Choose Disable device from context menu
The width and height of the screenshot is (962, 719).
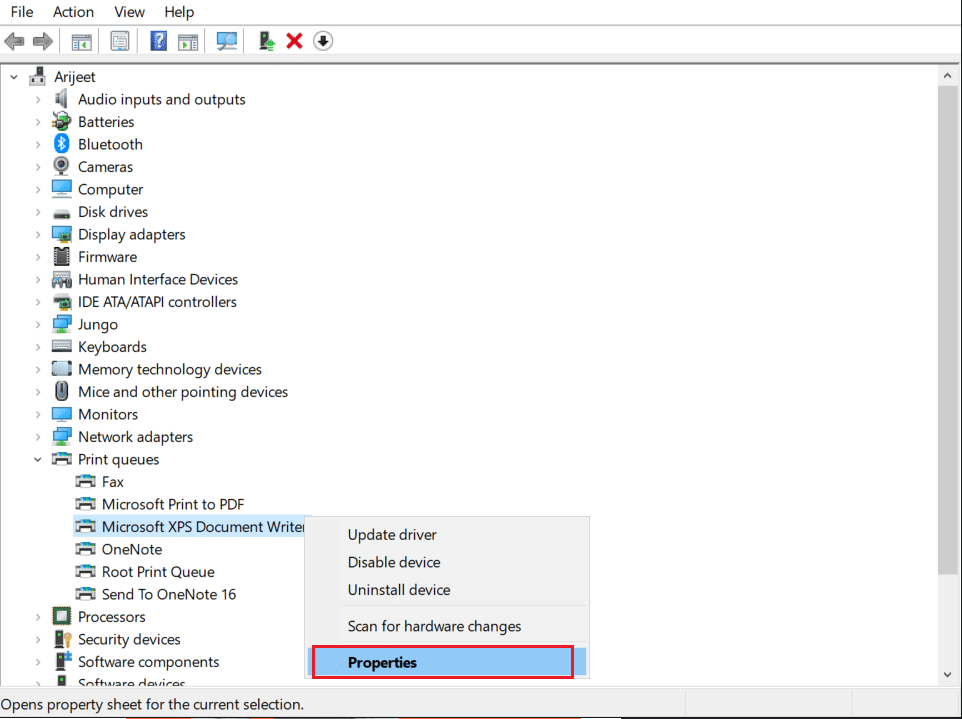(x=447, y=562)
